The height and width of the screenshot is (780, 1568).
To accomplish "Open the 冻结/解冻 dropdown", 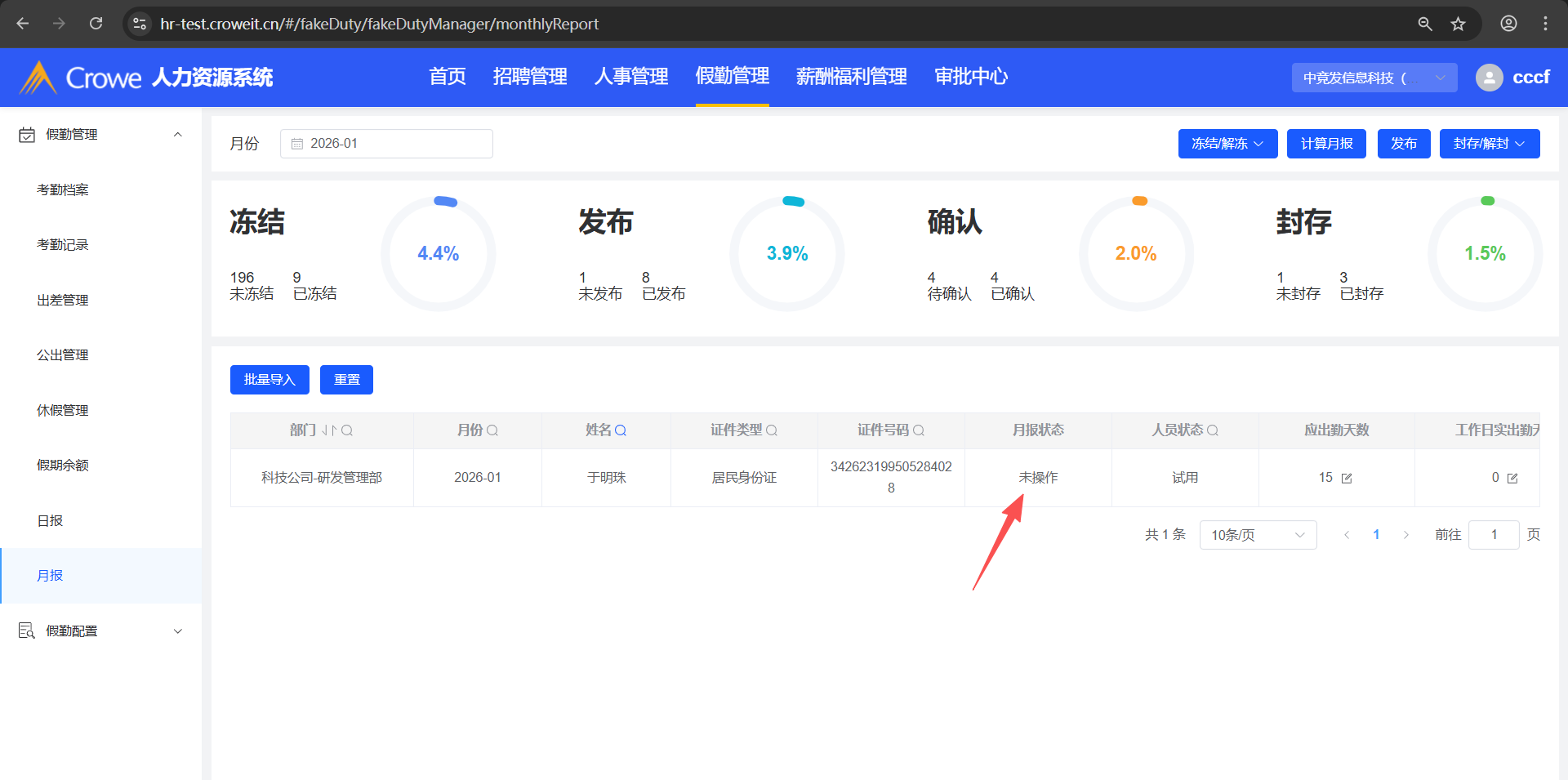I will coord(1227,144).
